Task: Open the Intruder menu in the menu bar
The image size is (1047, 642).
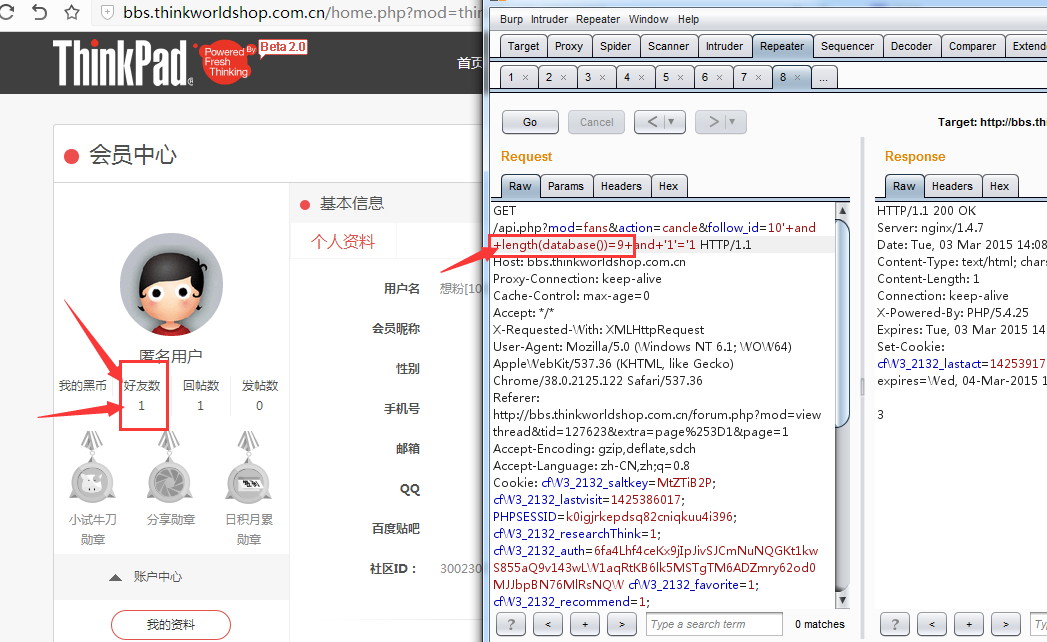Action: pos(550,19)
